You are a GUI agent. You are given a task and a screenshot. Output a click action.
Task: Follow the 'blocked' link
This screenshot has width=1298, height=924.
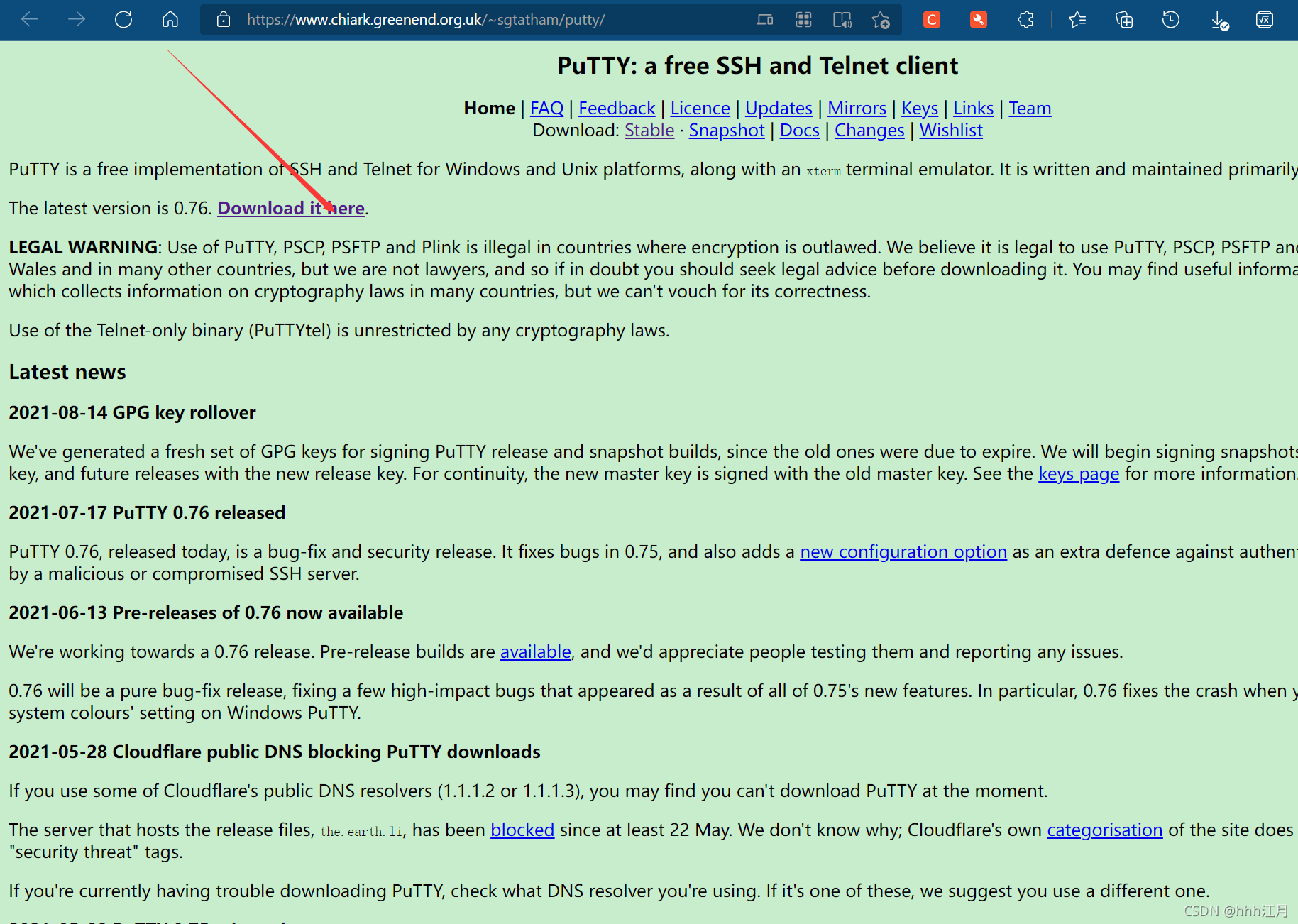pyautogui.click(x=522, y=830)
